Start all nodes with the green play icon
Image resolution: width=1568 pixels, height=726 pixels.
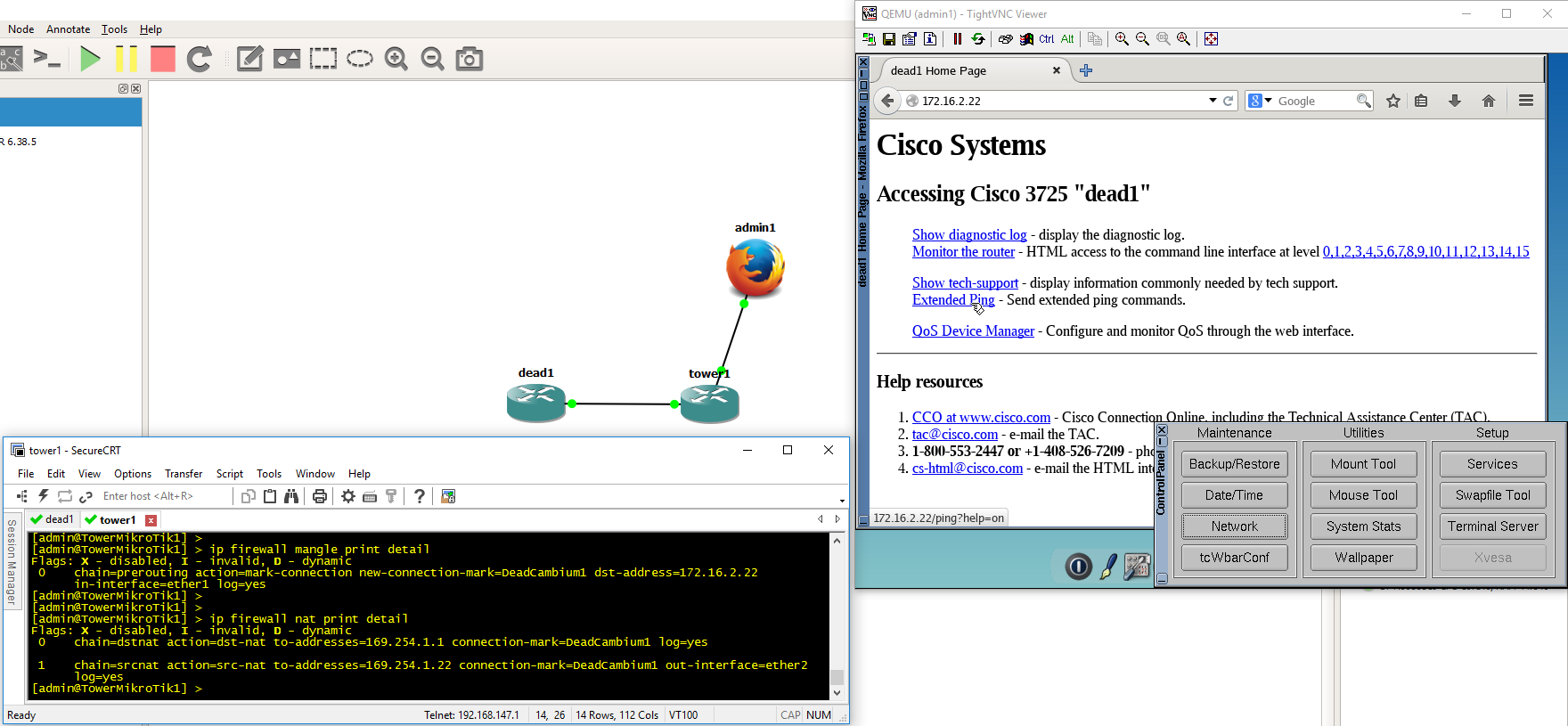pos(90,59)
